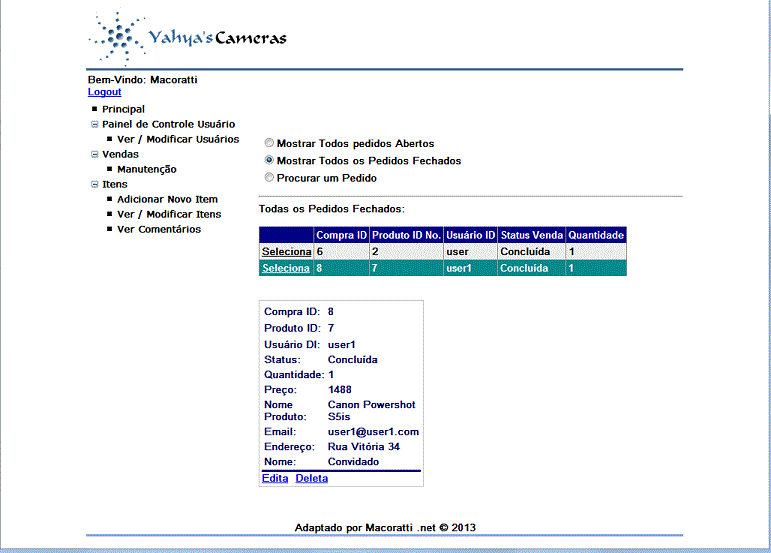Click Deleta link in order details
The width and height of the screenshot is (771, 553).
(311, 478)
